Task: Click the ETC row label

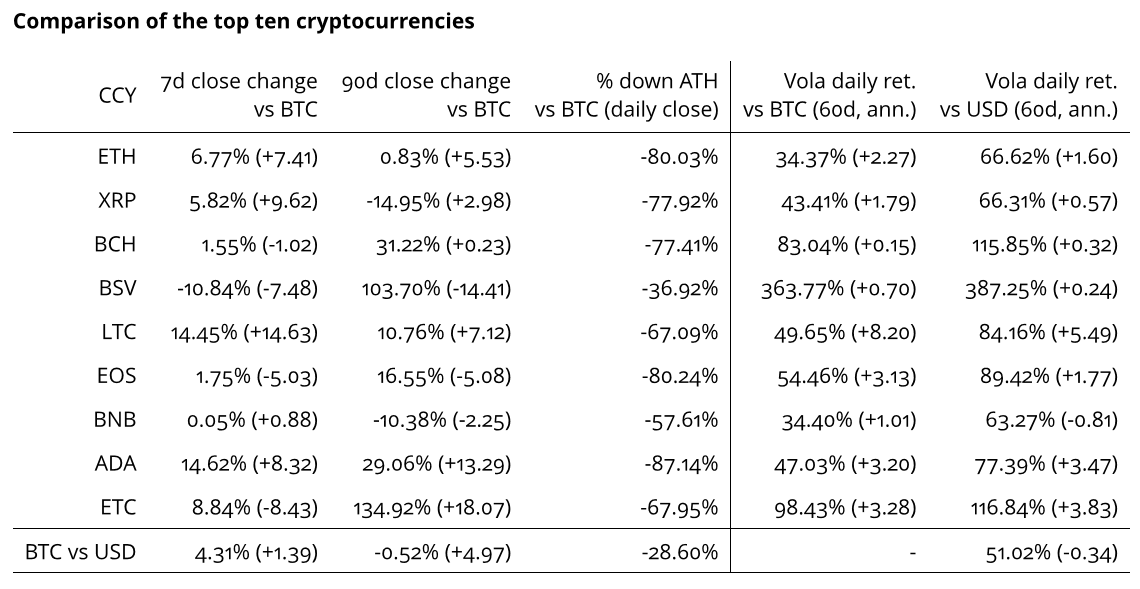Action: [118, 508]
